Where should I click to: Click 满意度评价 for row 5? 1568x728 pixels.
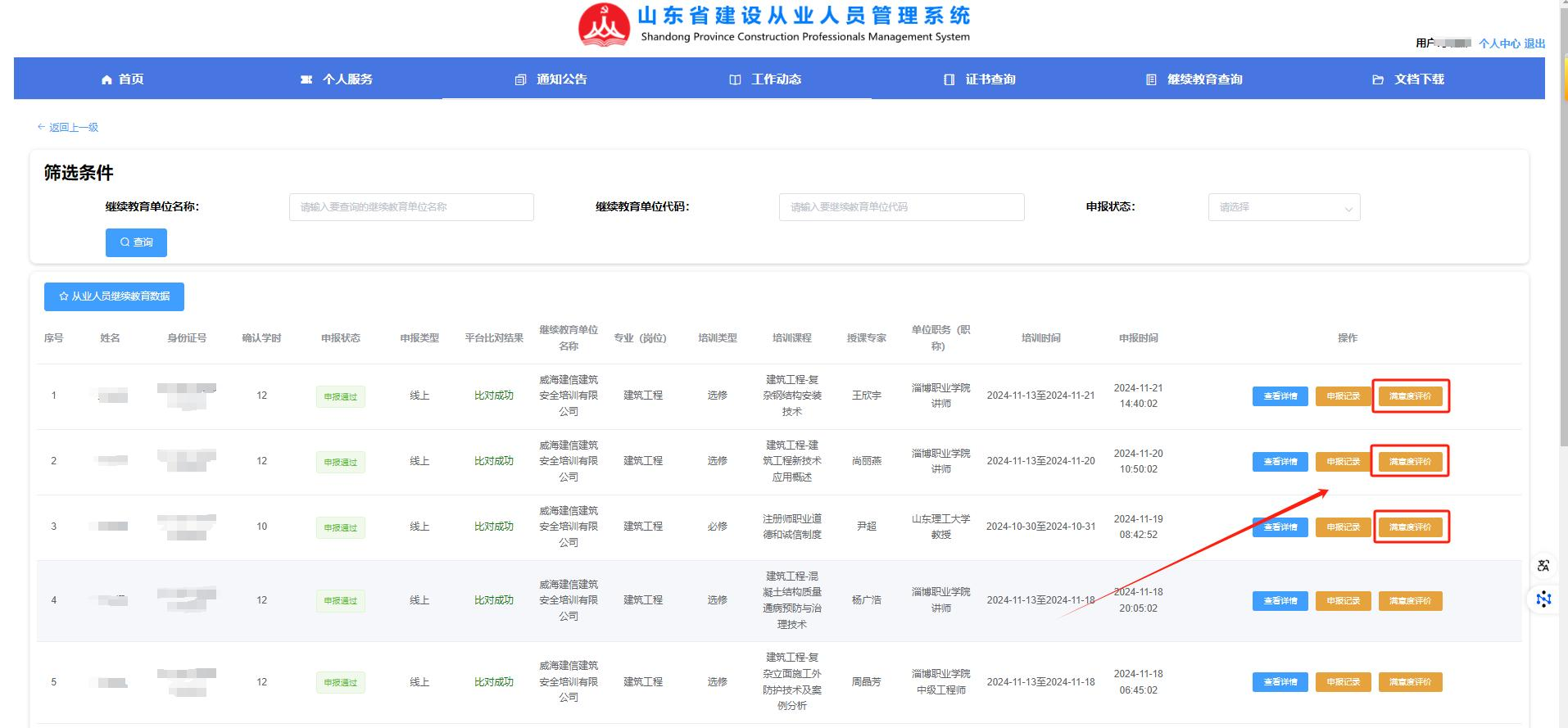tap(1410, 682)
